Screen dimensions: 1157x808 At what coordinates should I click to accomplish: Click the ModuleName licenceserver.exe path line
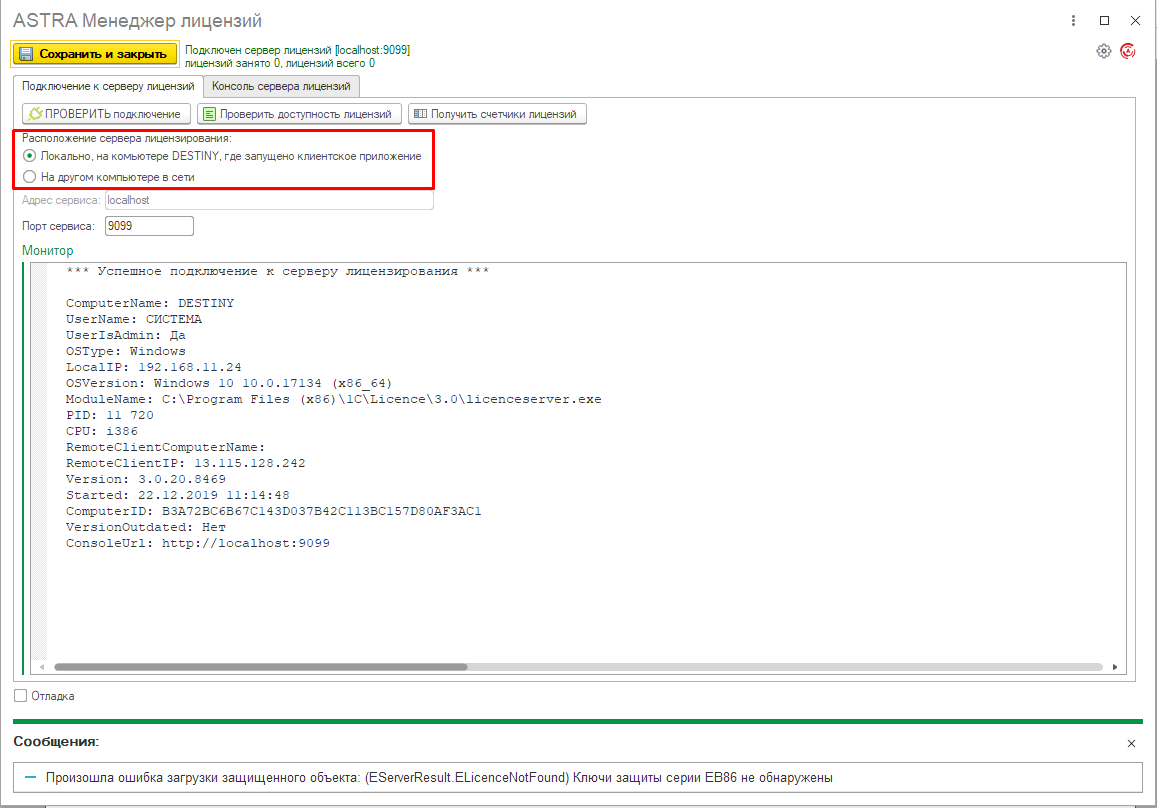tap(334, 399)
